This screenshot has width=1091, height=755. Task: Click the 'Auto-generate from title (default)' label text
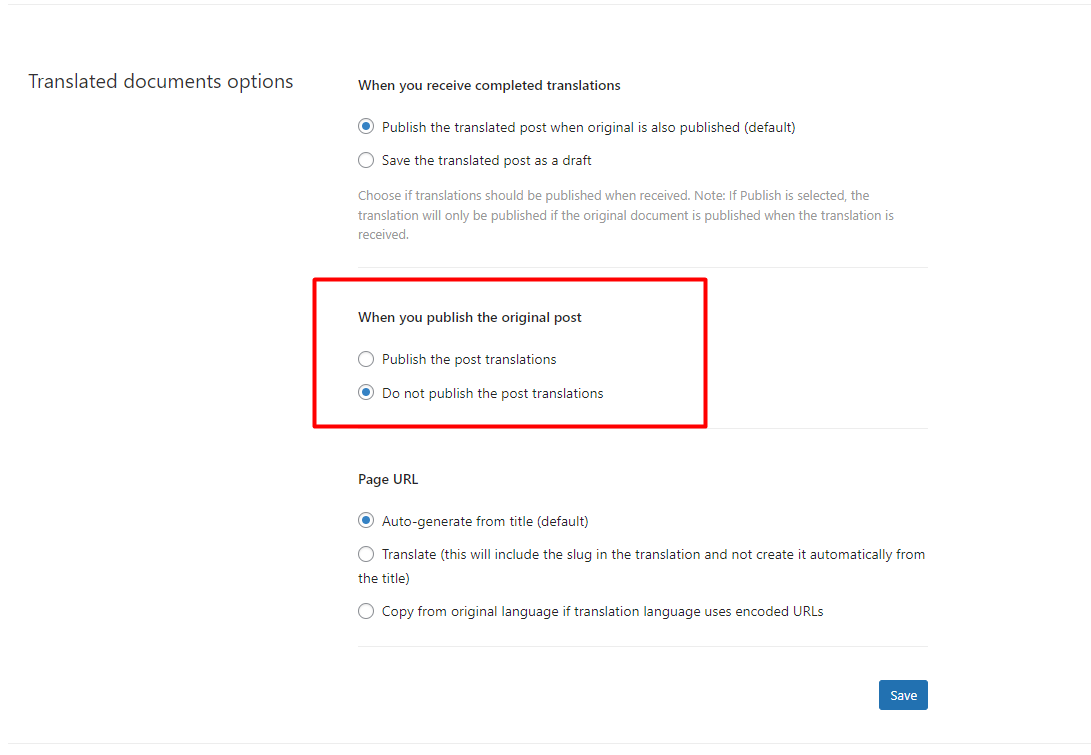pos(485,521)
